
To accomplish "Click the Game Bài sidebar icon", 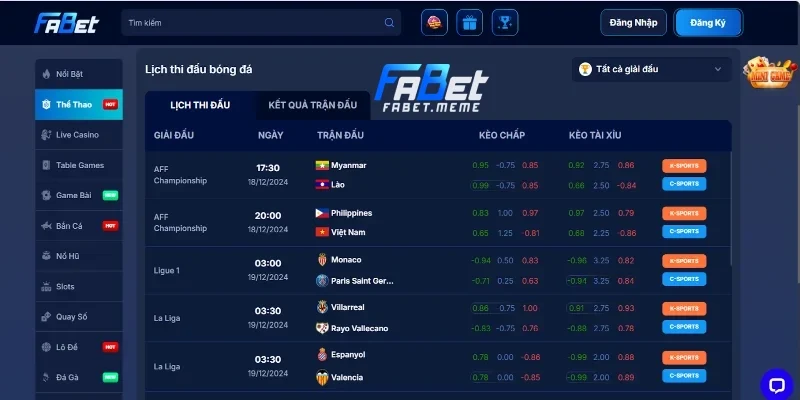I will pos(46,195).
